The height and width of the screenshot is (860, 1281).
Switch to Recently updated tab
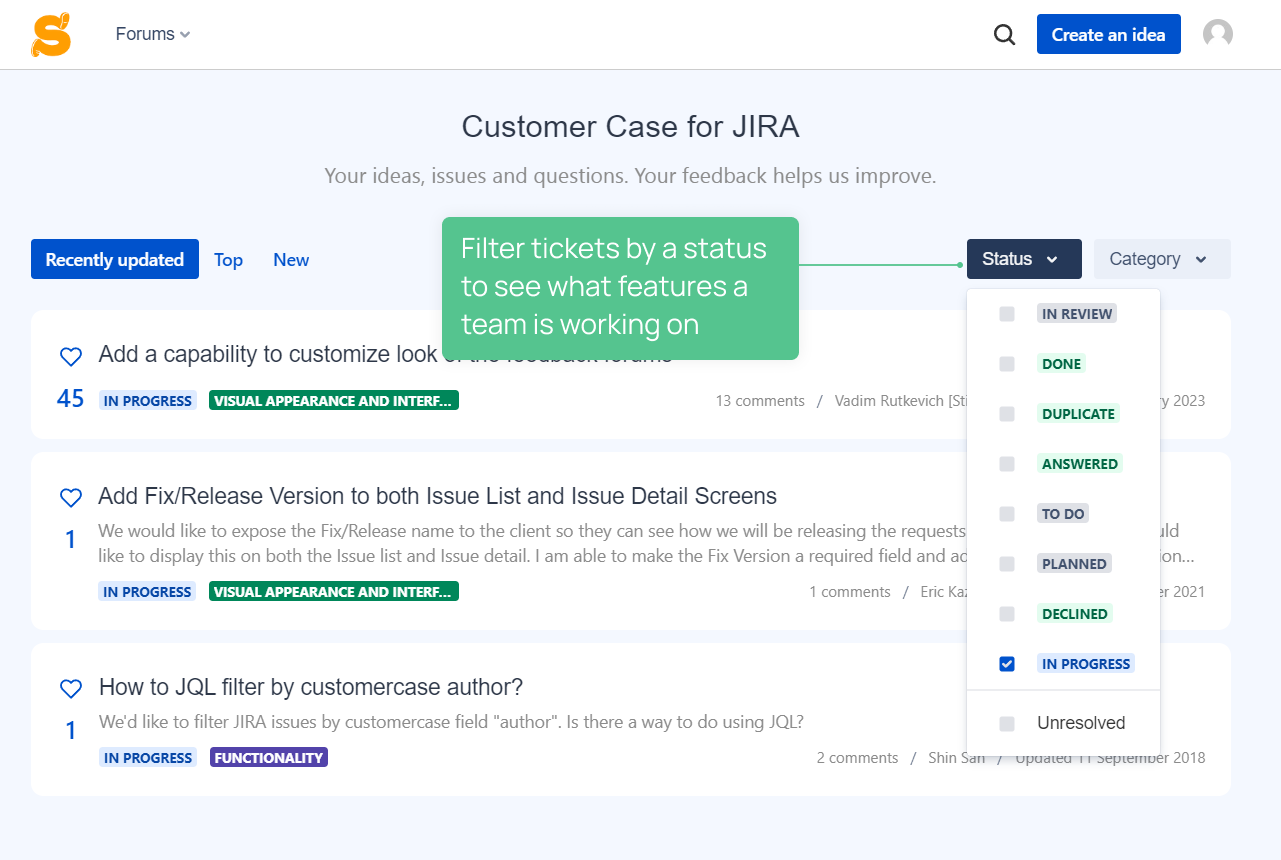pos(115,259)
